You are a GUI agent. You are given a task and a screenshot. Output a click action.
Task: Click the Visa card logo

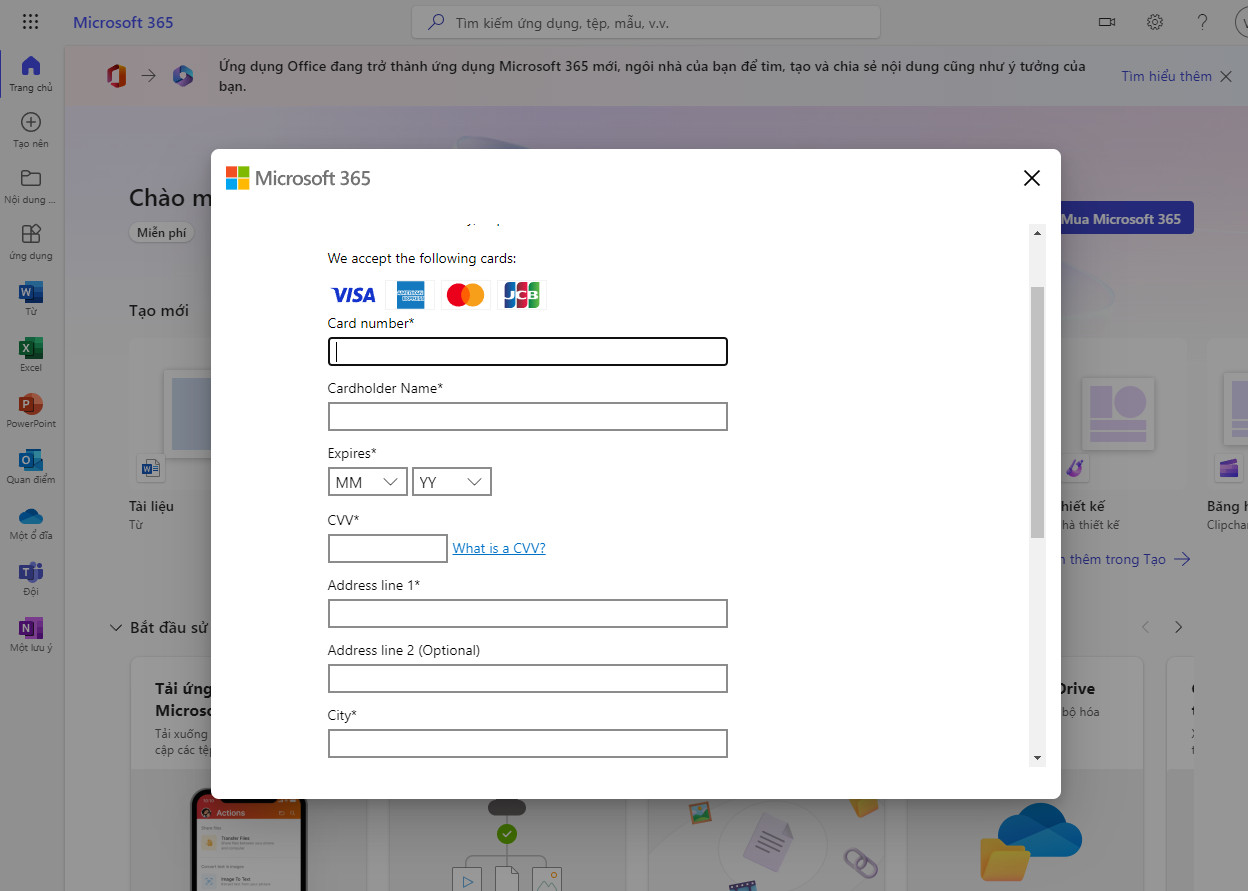[353, 295]
